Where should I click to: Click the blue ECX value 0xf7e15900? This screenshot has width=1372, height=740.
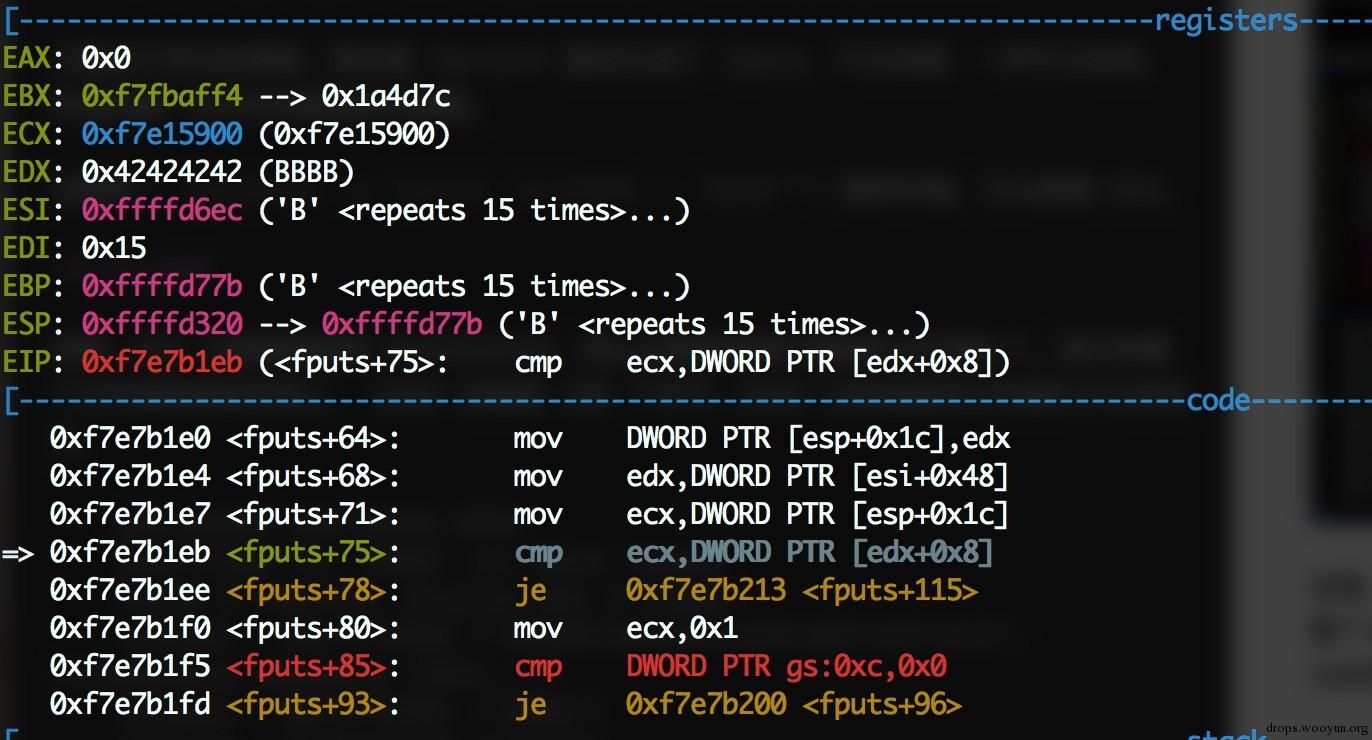(x=162, y=134)
